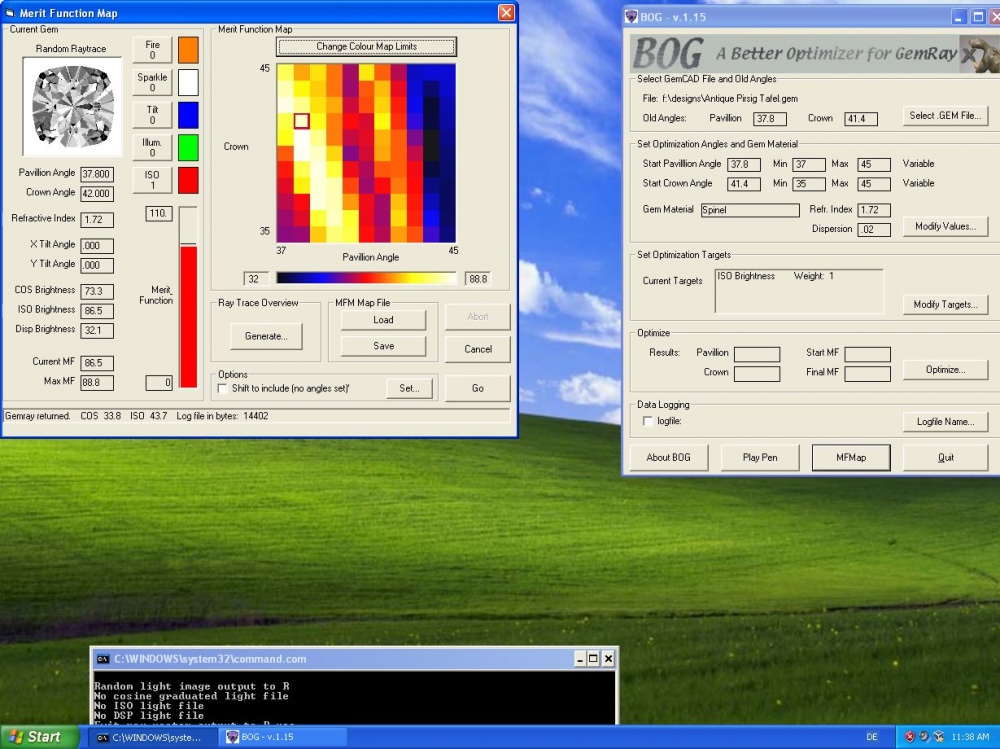Click the random raytrace gem thumbnail
Viewport: 1000px width, 749px height.
(x=72, y=107)
